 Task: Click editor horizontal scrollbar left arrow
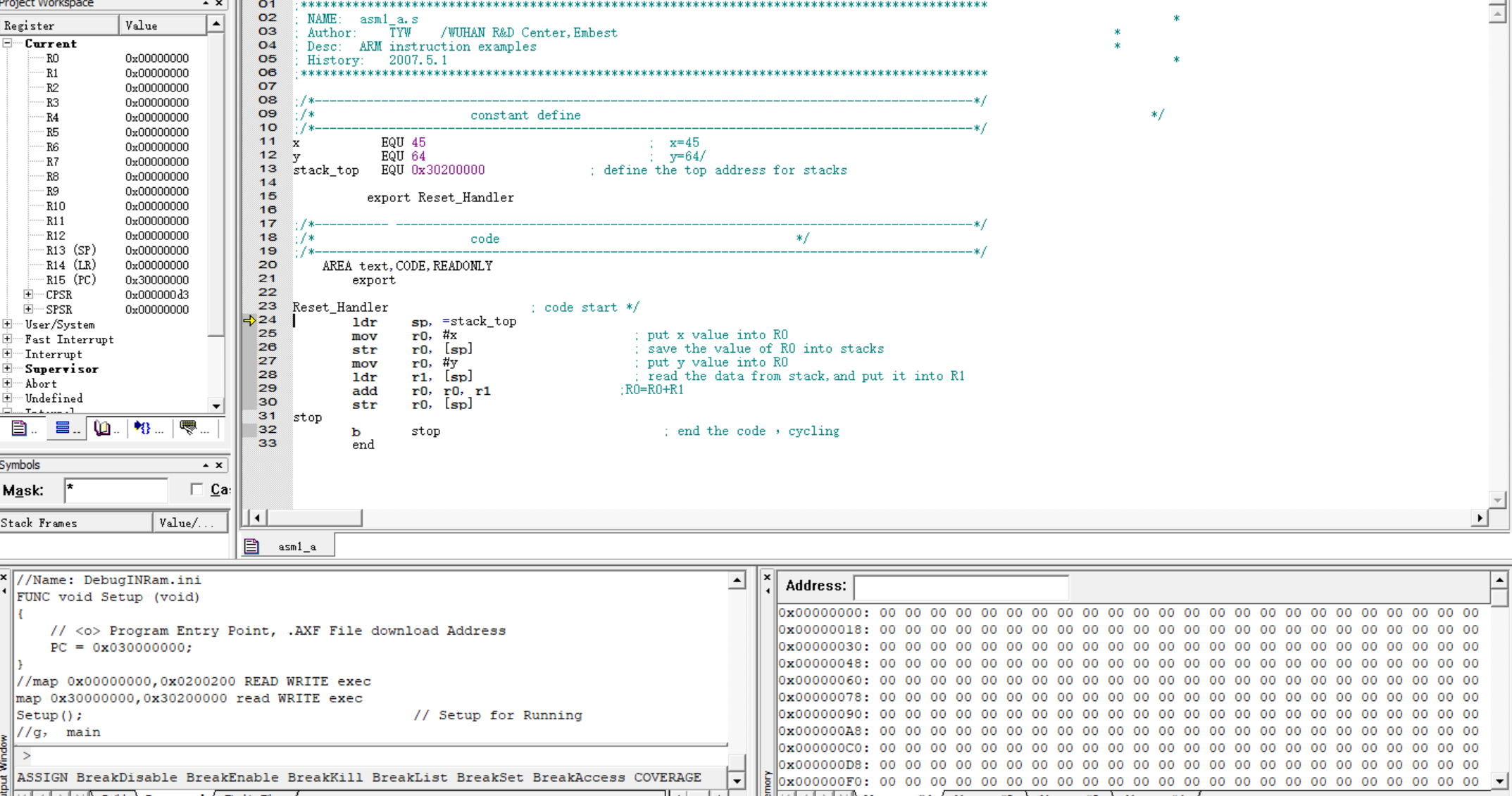pyautogui.click(x=258, y=518)
